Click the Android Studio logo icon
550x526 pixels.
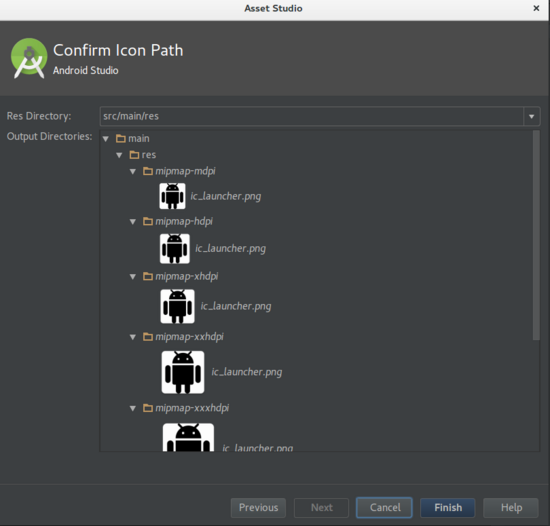(29, 58)
